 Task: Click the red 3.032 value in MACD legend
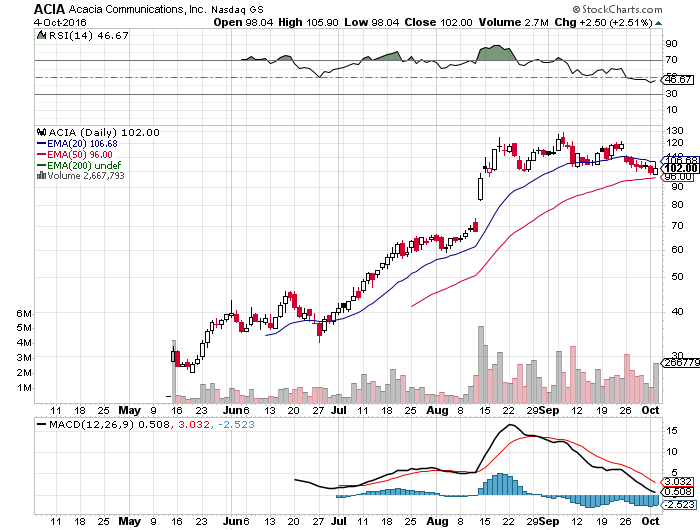(194, 425)
